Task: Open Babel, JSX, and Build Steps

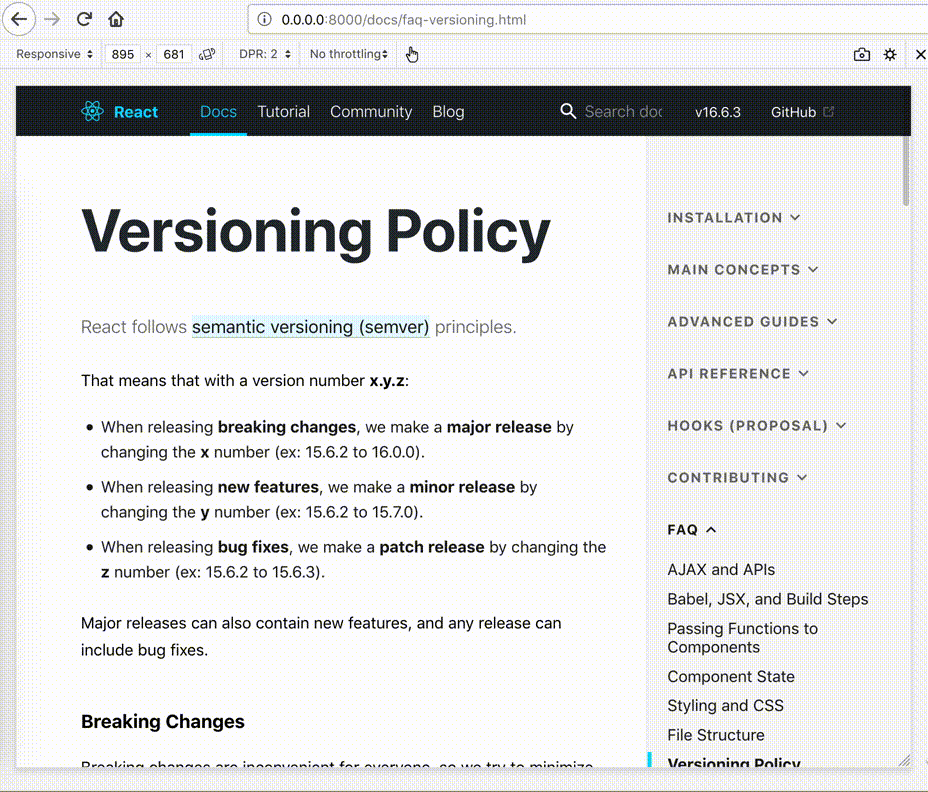Action: (x=768, y=599)
